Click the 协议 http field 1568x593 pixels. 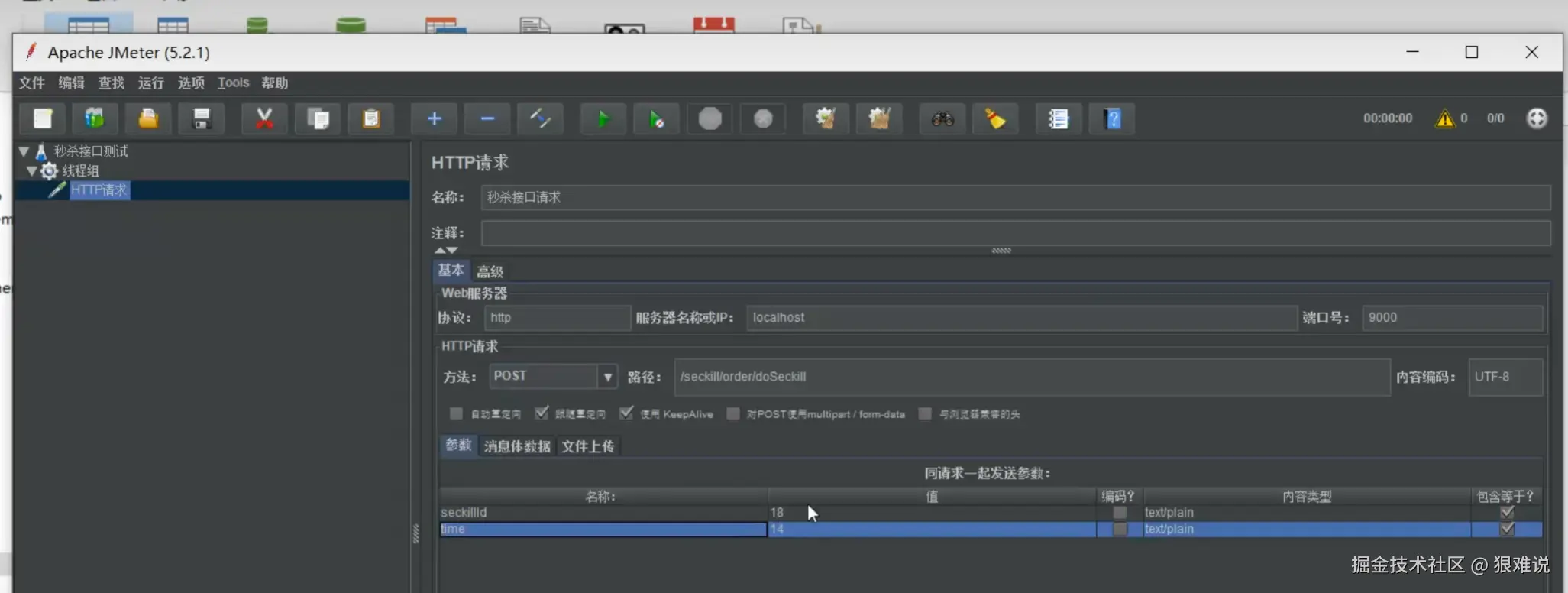[558, 317]
